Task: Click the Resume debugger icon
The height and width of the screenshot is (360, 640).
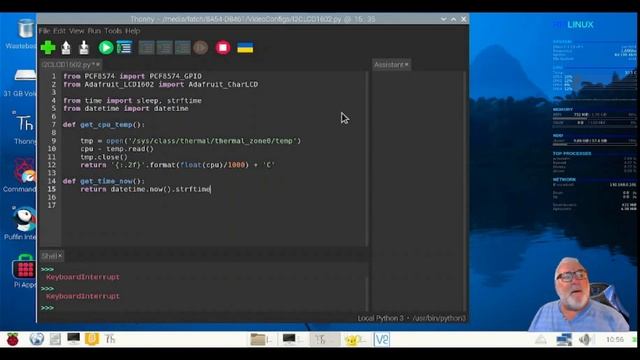Action: click(200, 48)
